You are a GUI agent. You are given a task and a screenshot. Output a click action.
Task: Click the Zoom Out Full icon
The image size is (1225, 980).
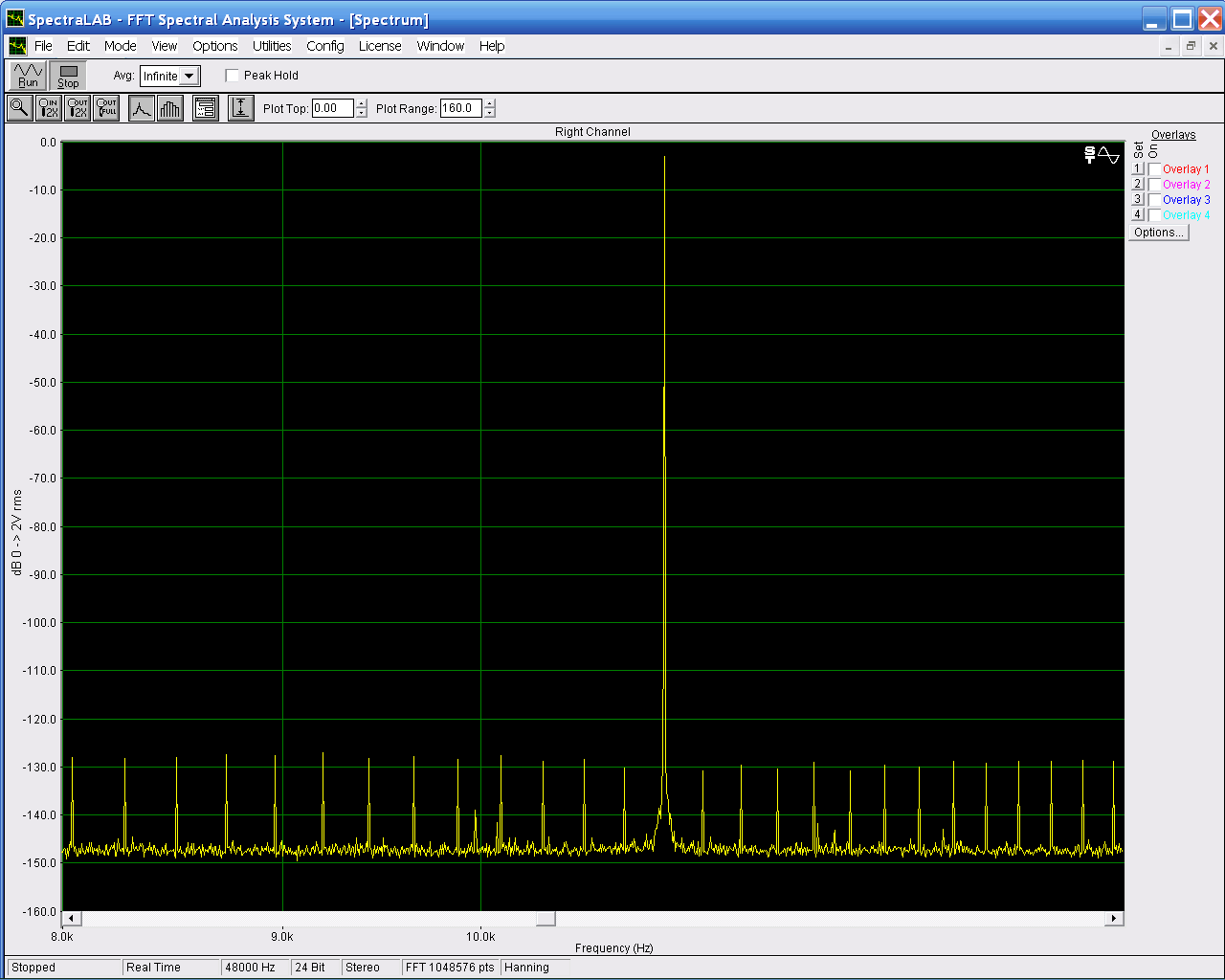[106, 108]
